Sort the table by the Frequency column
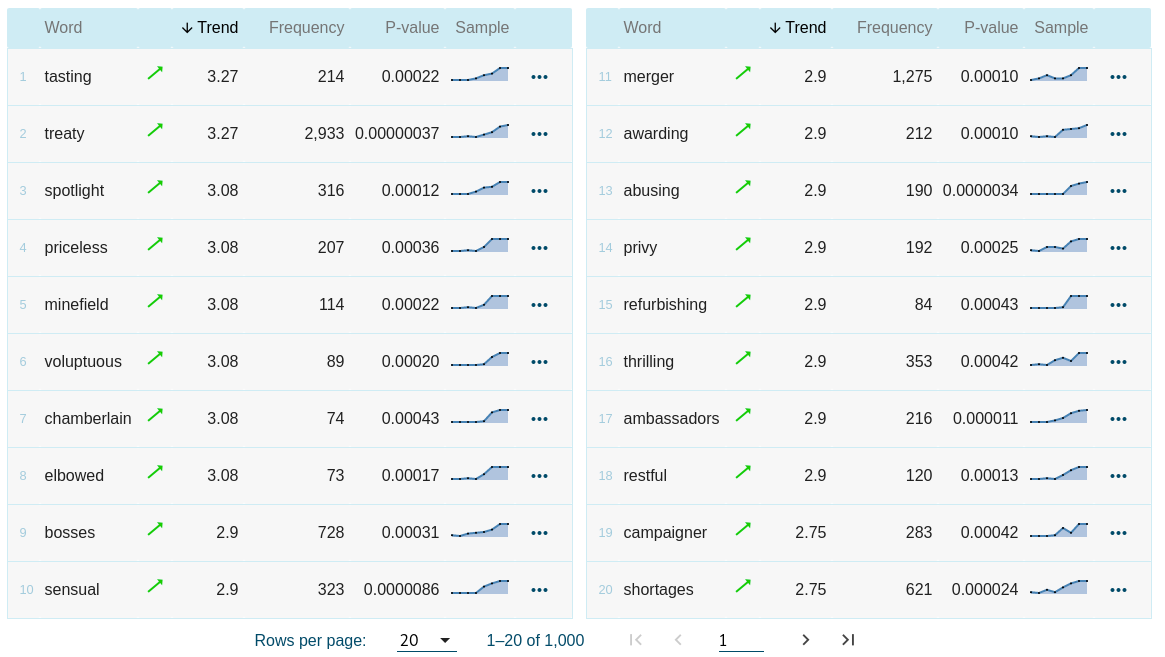This screenshot has width=1165, height=657. point(307,27)
